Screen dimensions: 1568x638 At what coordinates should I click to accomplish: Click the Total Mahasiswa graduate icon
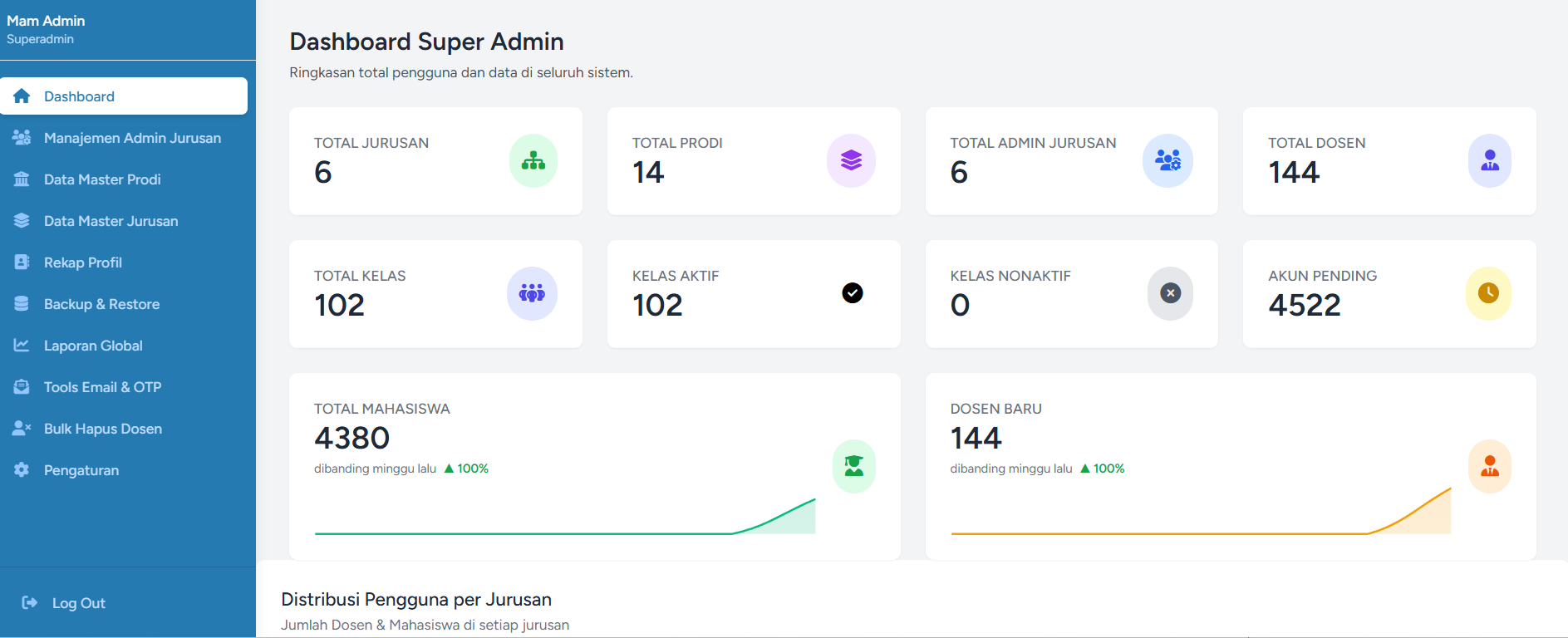tap(853, 466)
